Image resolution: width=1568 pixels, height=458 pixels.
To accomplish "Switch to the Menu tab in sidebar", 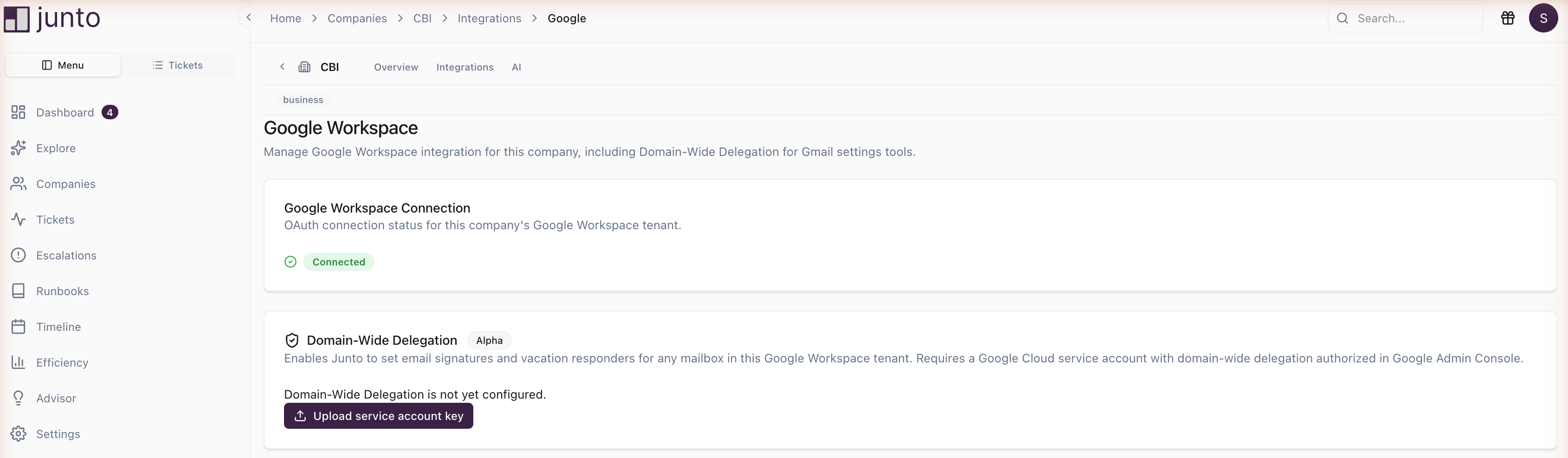I will [x=63, y=65].
